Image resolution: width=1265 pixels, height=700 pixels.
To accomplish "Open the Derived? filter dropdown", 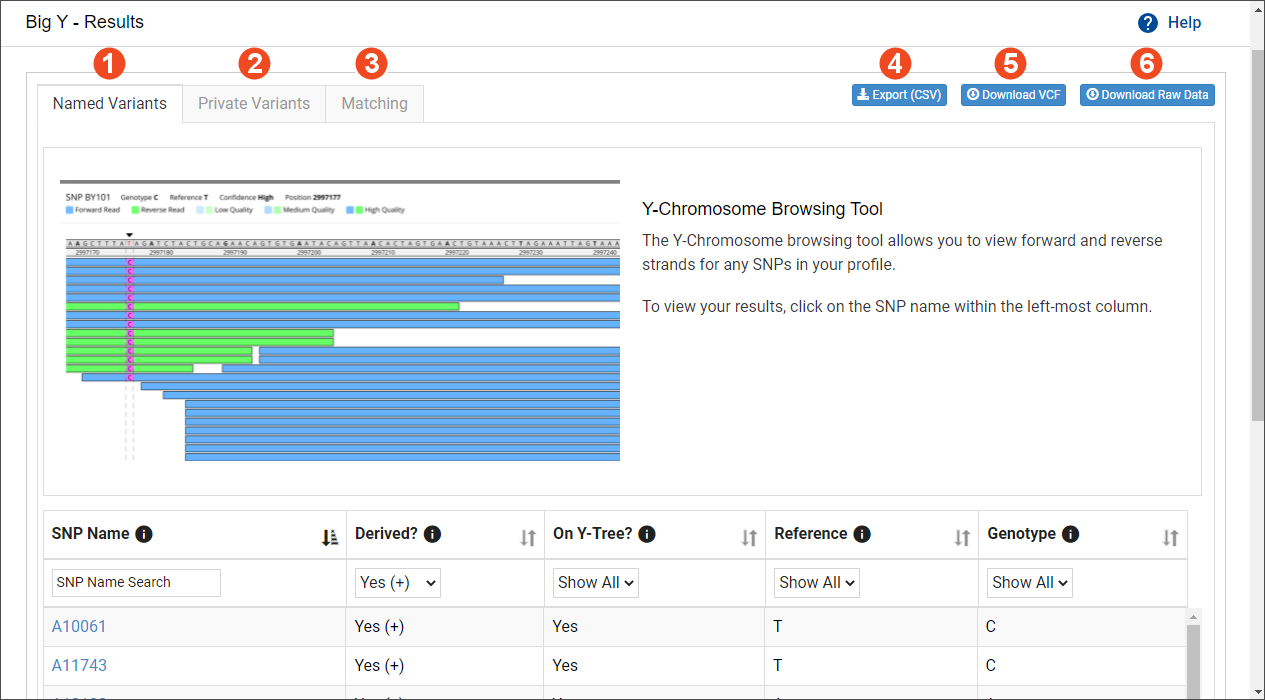I will [x=398, y=582].
